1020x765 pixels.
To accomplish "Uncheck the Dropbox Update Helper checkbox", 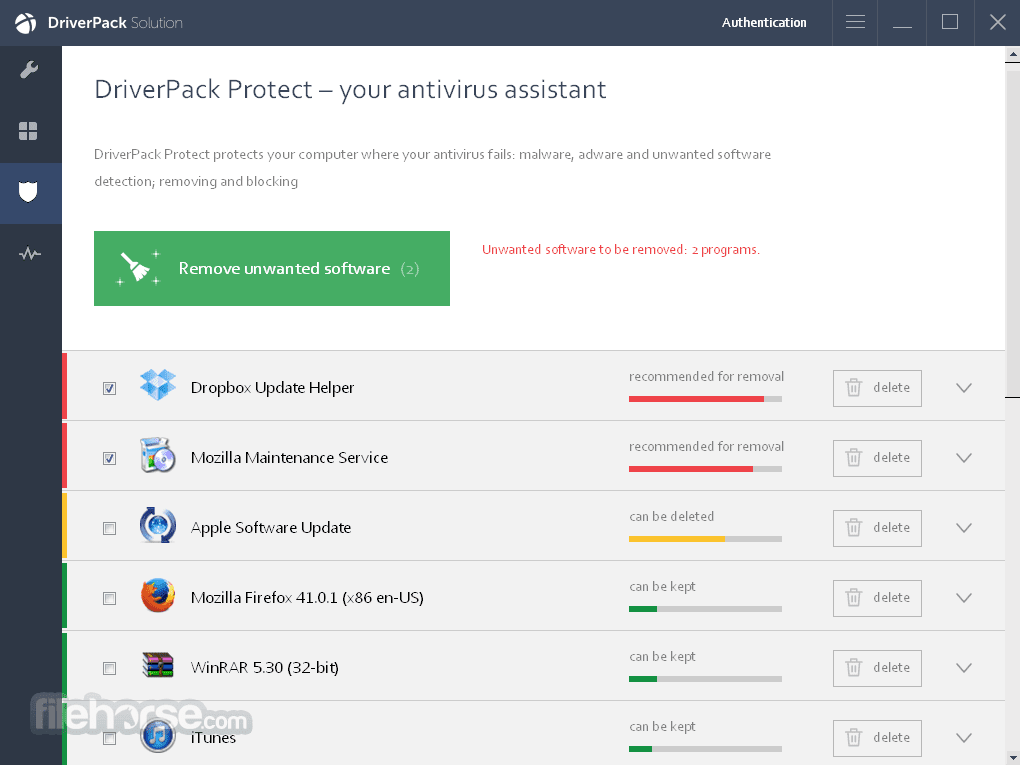I will (109, 388).
